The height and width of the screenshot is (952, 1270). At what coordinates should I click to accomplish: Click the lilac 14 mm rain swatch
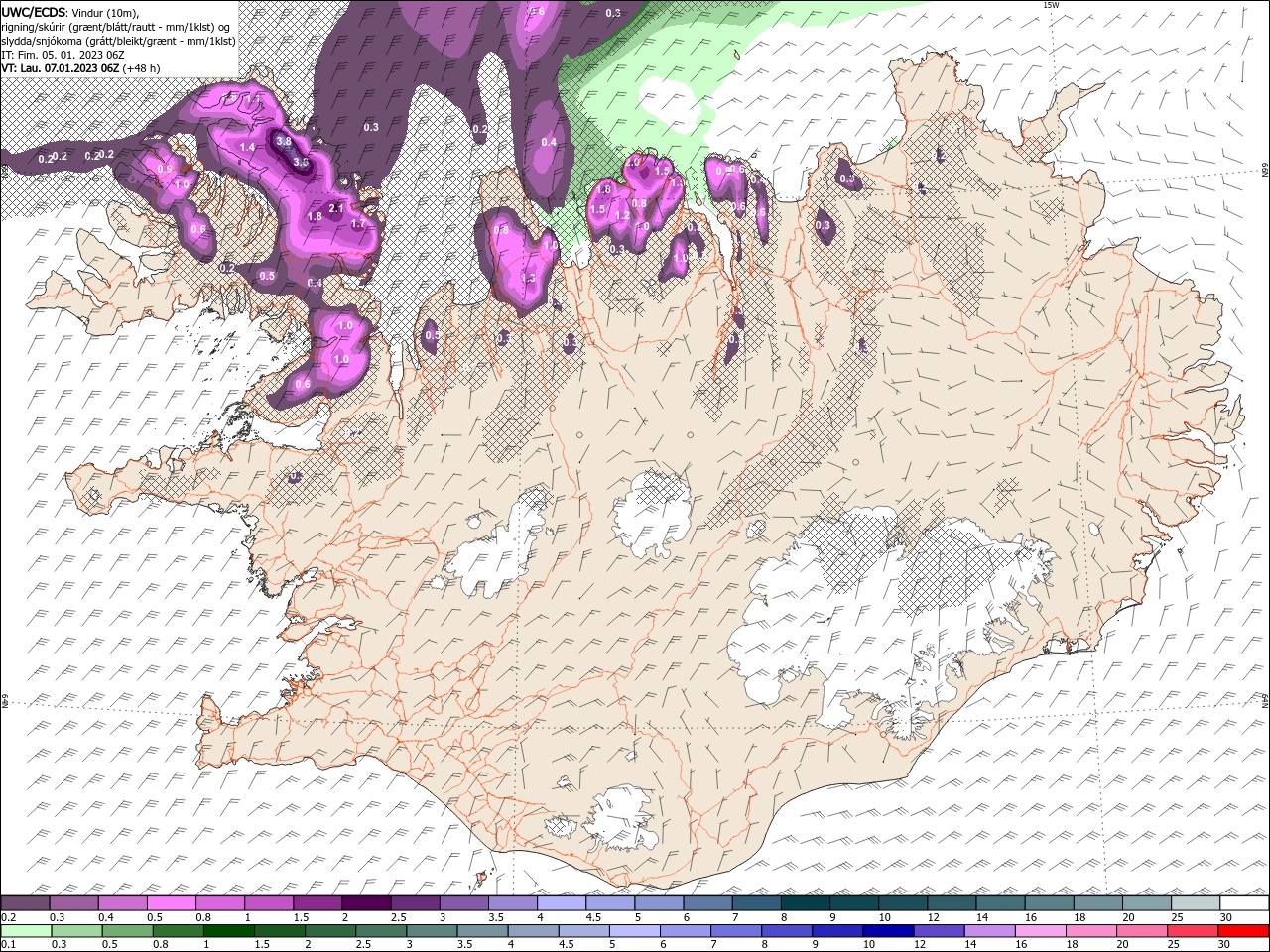pyautogui.click(x=989, y=931)
